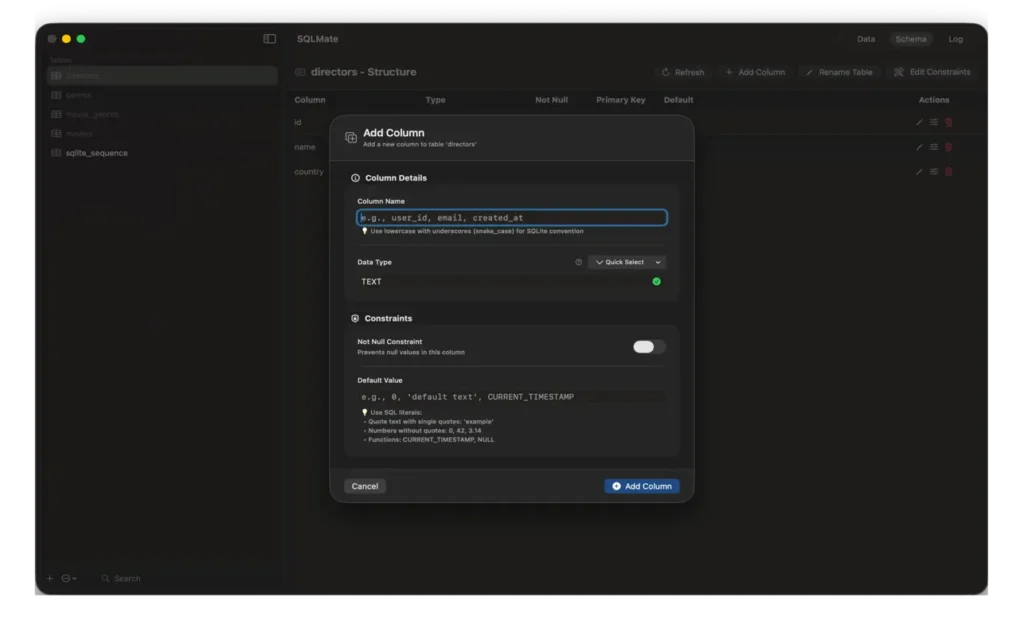This screenshot has width=1024, height=640.
Task: Select the sqlite_sequence table in sidebar
Action: pyautogui.click(x=96, y=153)
